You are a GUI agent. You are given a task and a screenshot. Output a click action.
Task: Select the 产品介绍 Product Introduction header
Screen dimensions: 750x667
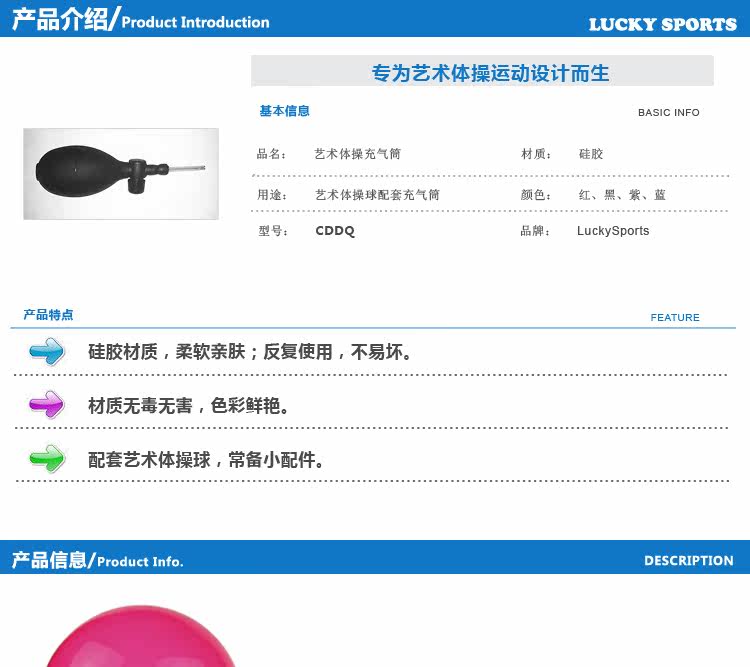(141, 20)
